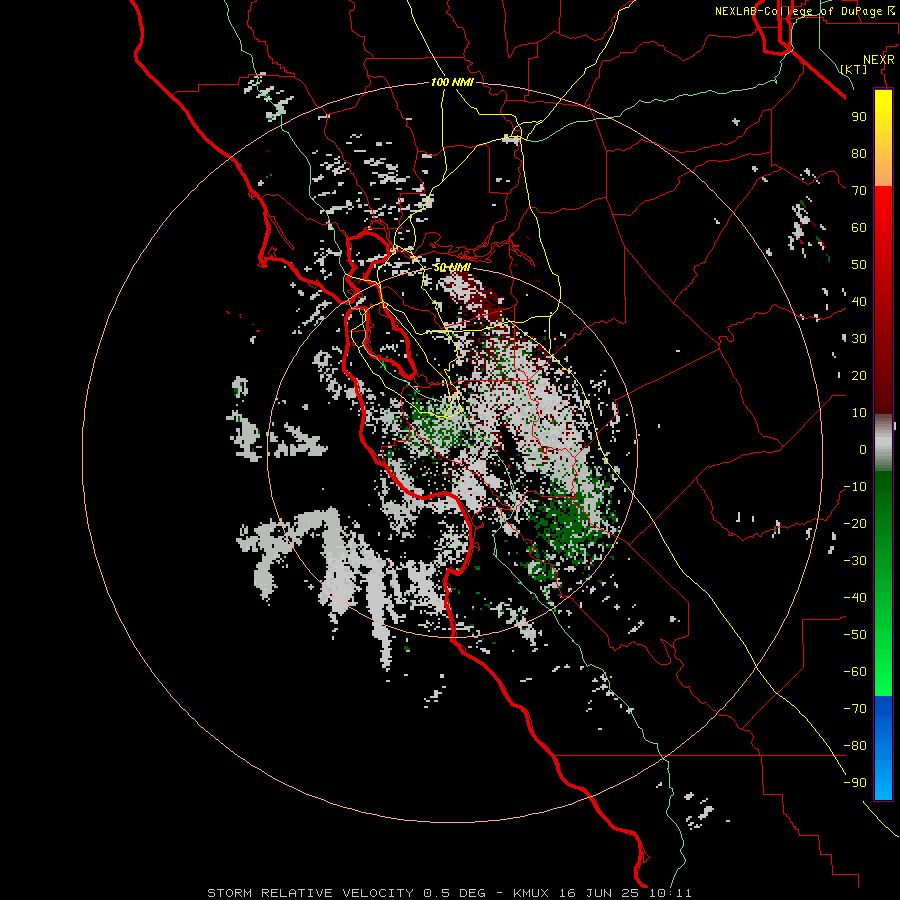This screenshot has width=900, height=900.
Task: Click the 50 velocity scale label
Action: pos(859,265)
